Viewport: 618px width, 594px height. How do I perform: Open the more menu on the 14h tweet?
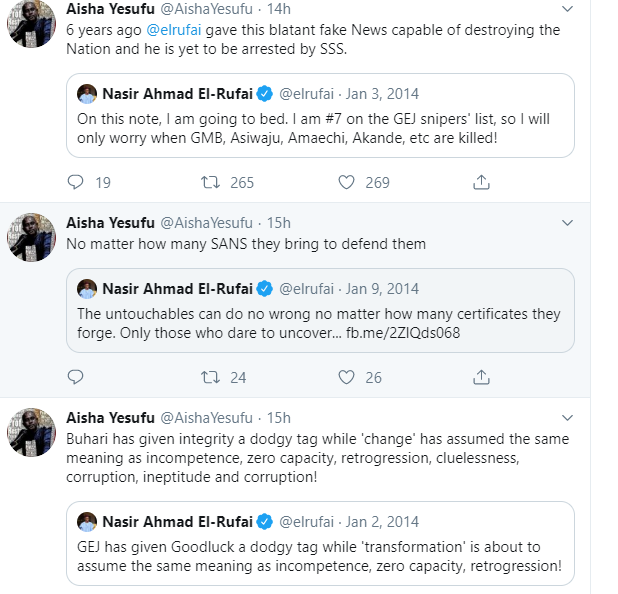click(x=567, y=9)
